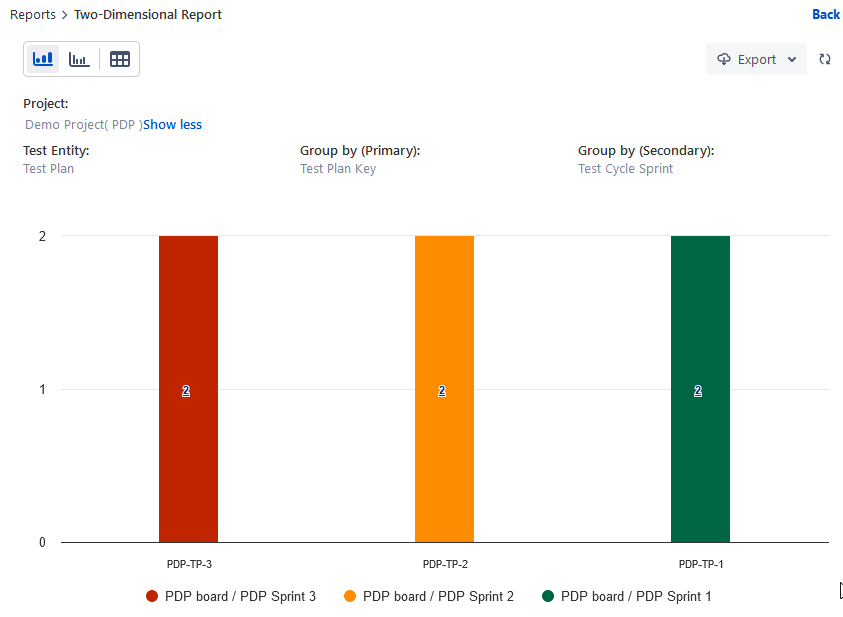Click the refresh report icon
Screen dimensions: 843x617
[x=825, y=59]
